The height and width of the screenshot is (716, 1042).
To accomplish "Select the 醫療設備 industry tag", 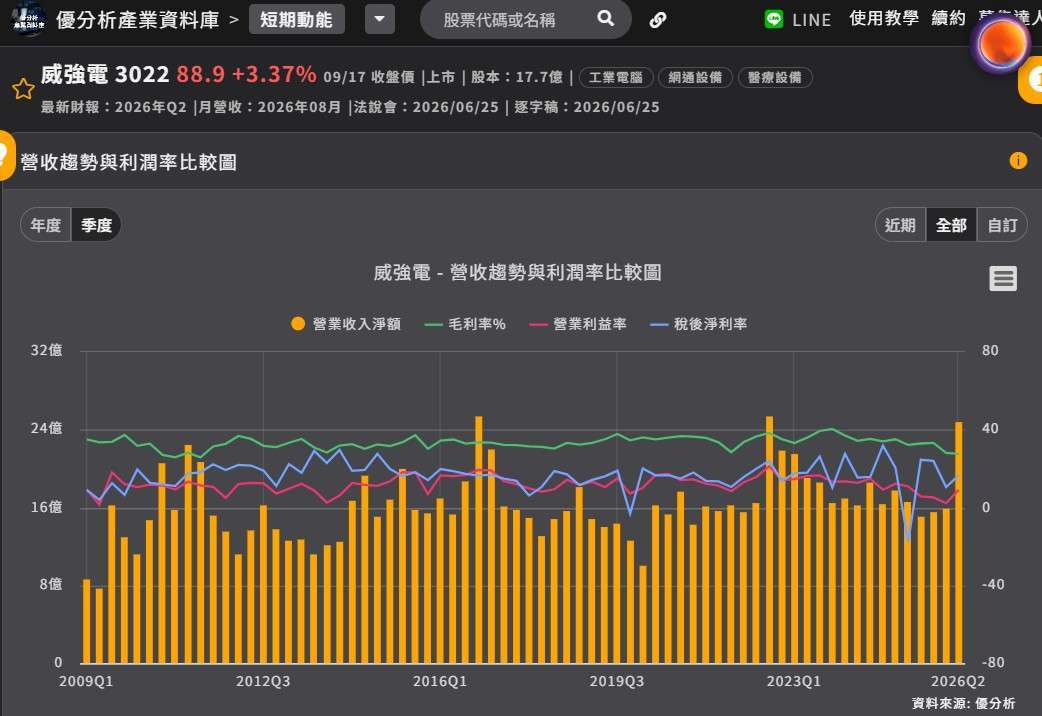I will (775, 78).
